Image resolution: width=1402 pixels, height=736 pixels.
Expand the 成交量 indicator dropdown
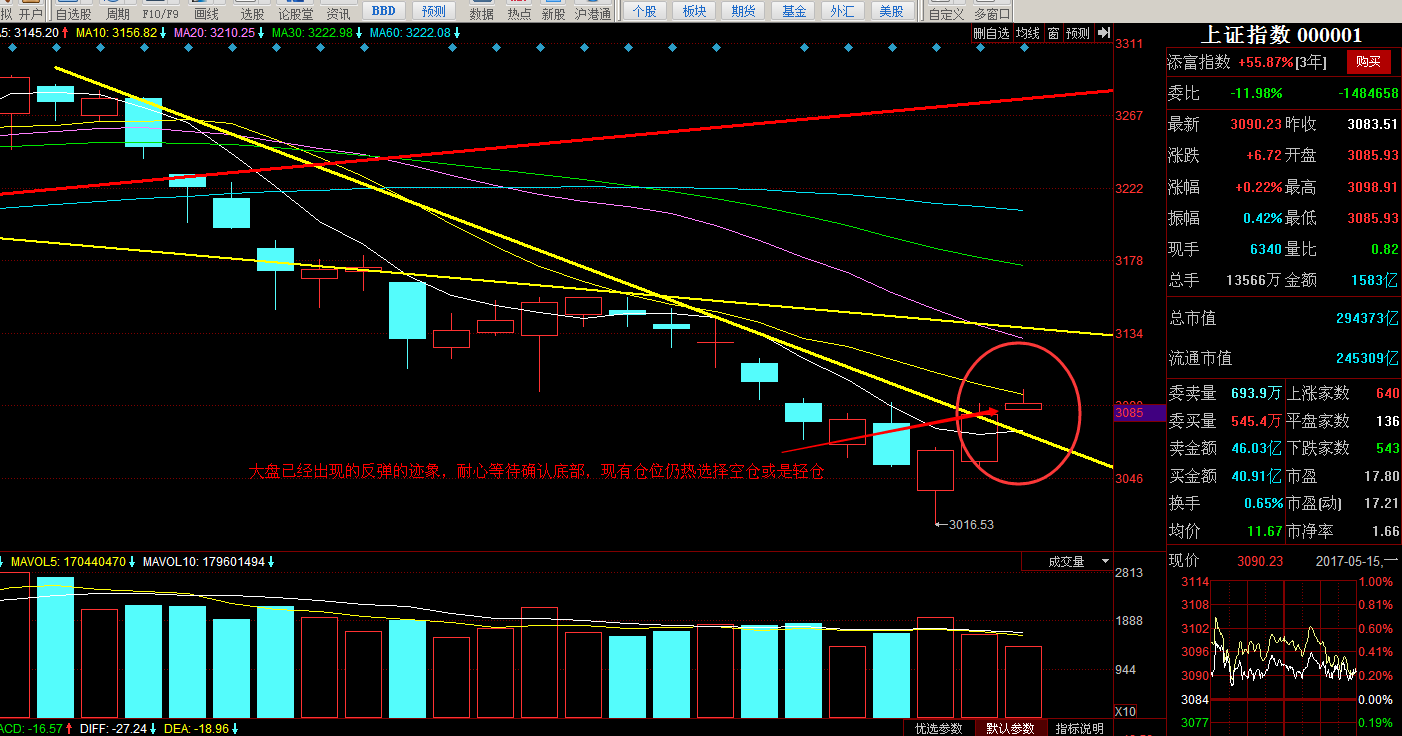pyautogui.click(x=1104, y=562)
